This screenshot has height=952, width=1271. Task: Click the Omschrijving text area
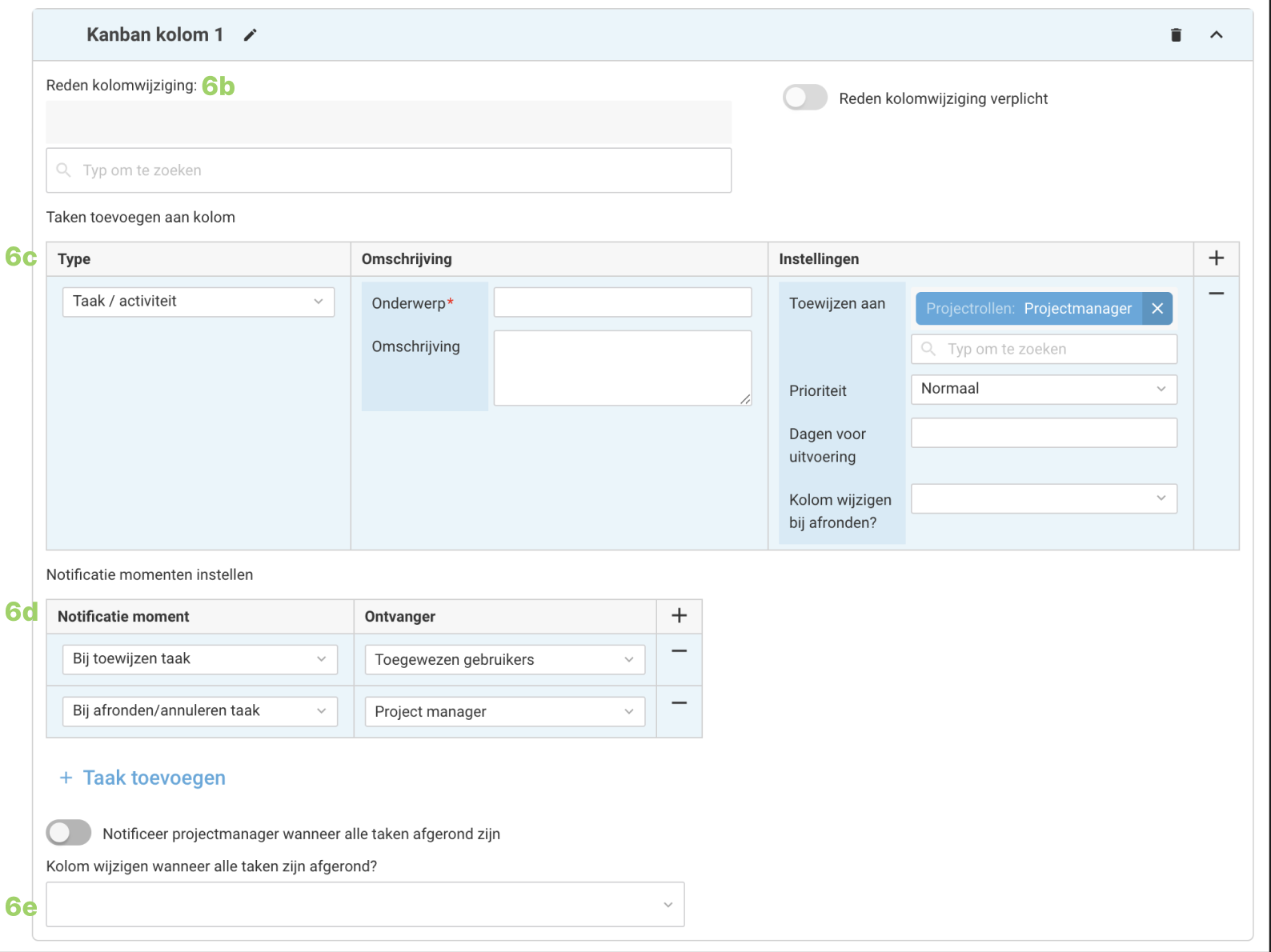coord(622,368)
